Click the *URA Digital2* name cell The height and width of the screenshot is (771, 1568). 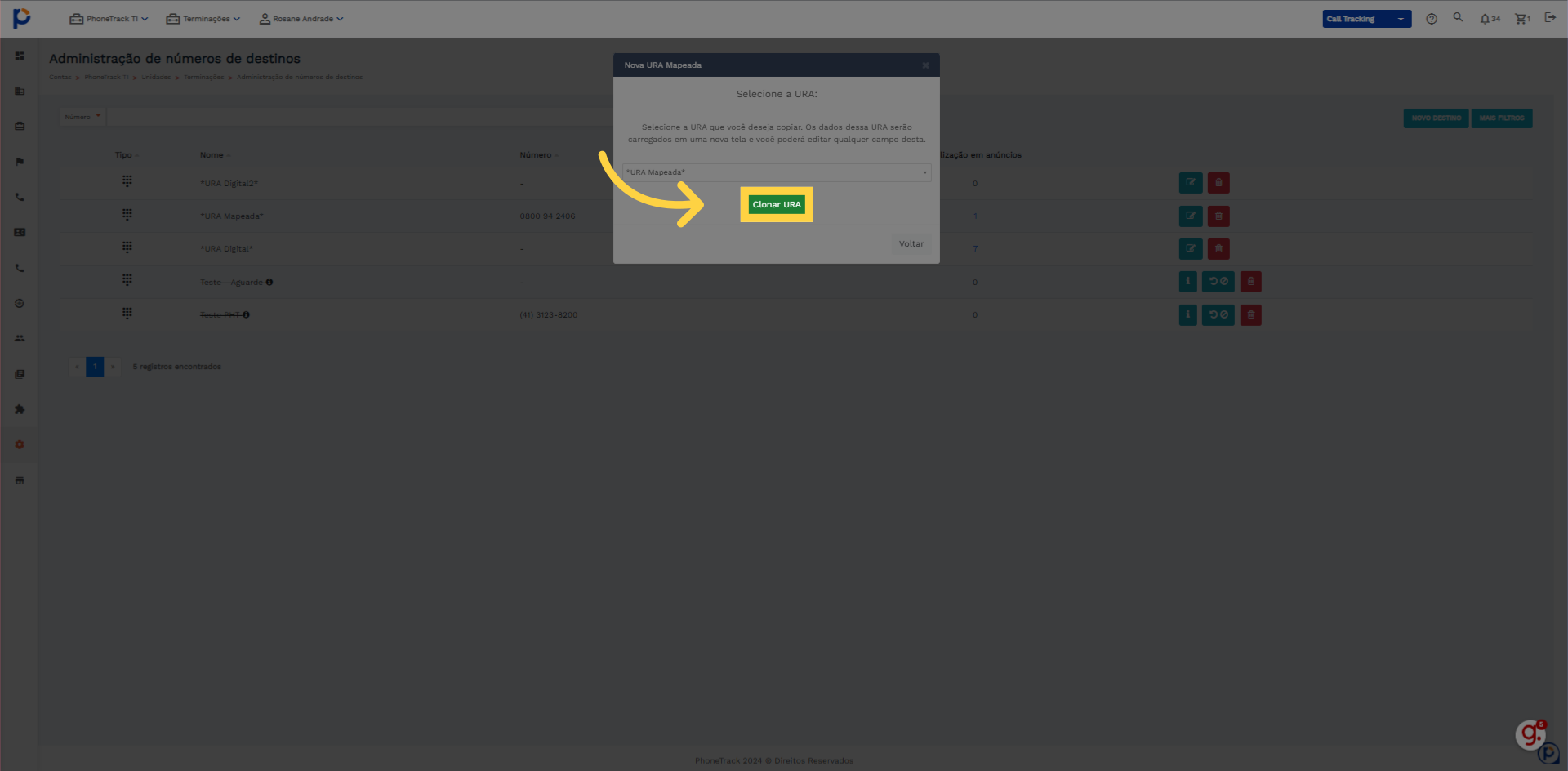(229, 184)
